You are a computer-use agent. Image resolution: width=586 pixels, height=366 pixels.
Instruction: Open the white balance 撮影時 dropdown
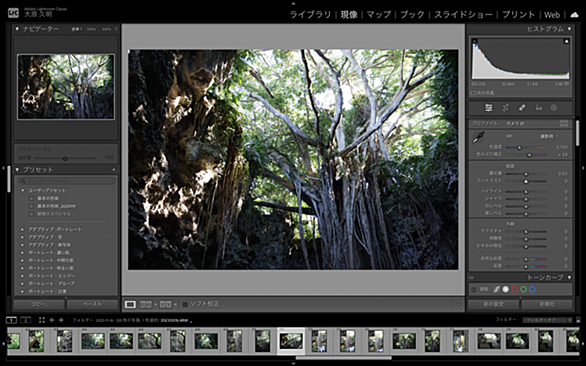click(549, 136)
